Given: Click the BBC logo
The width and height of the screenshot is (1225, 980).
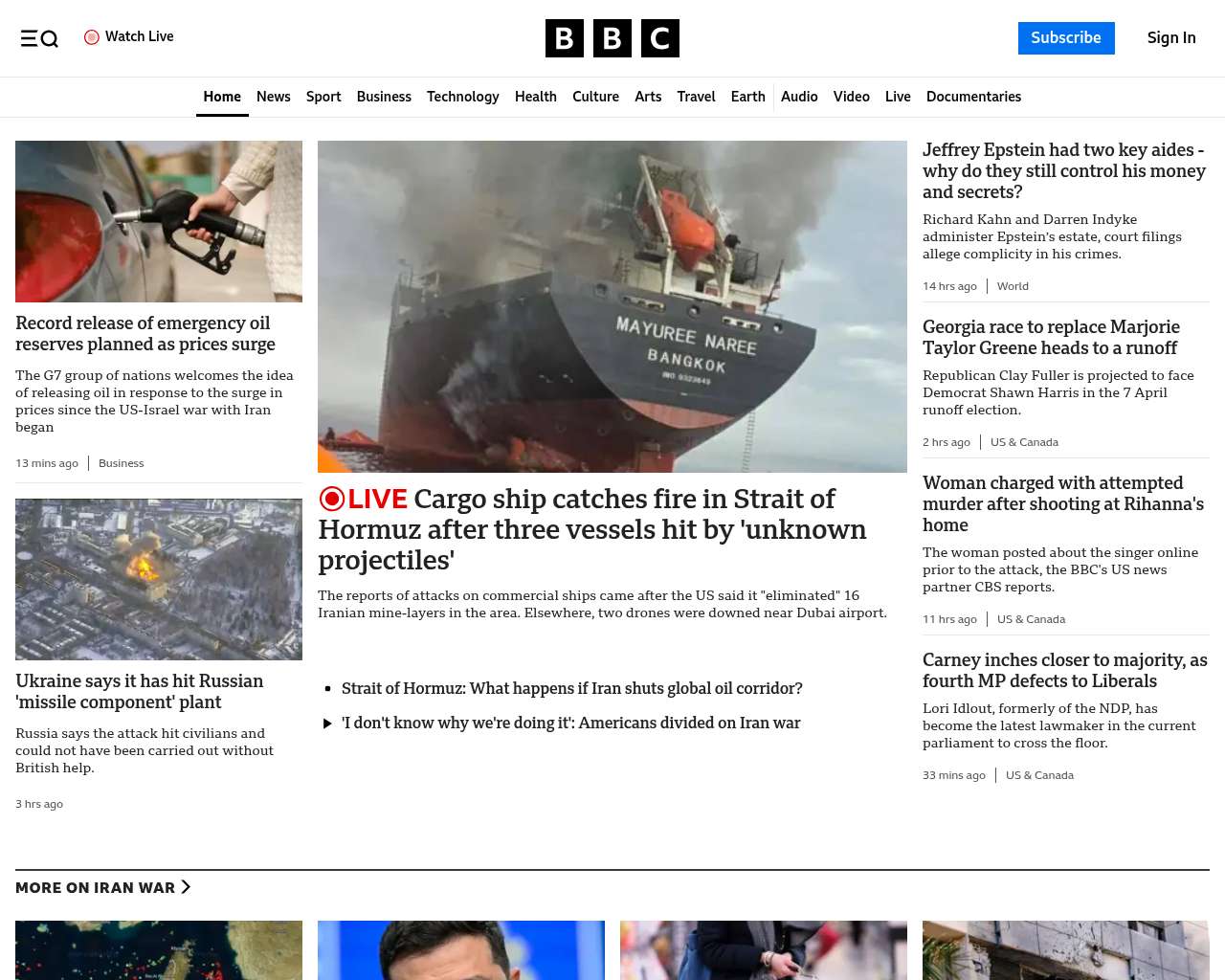Looking at the screenshot, I should (612, 38).
